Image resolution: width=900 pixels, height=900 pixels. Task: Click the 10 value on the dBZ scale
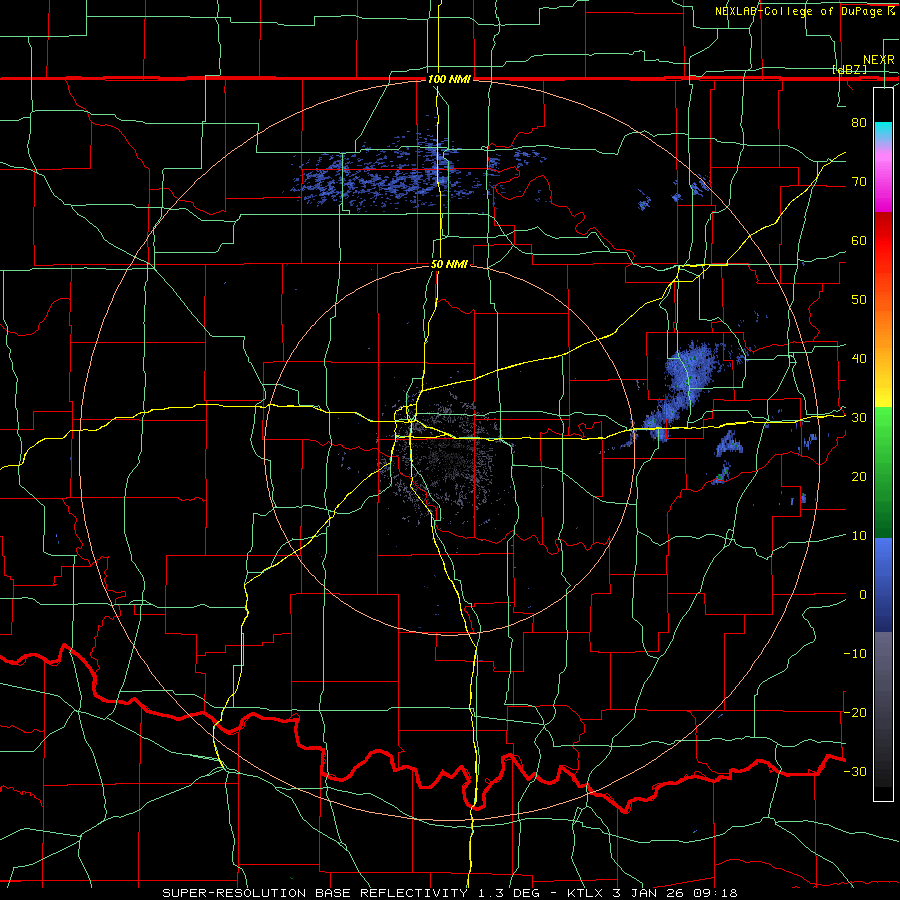tap(859, 536)
